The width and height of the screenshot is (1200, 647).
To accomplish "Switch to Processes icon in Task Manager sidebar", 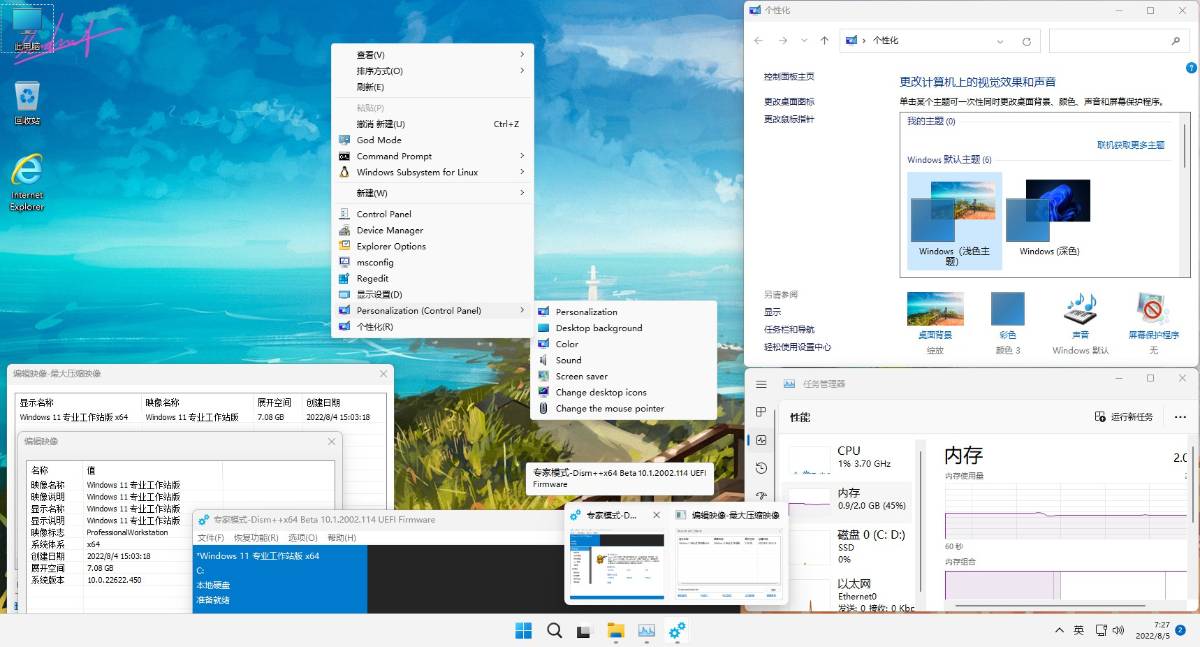I will click(x=761, y=412).
